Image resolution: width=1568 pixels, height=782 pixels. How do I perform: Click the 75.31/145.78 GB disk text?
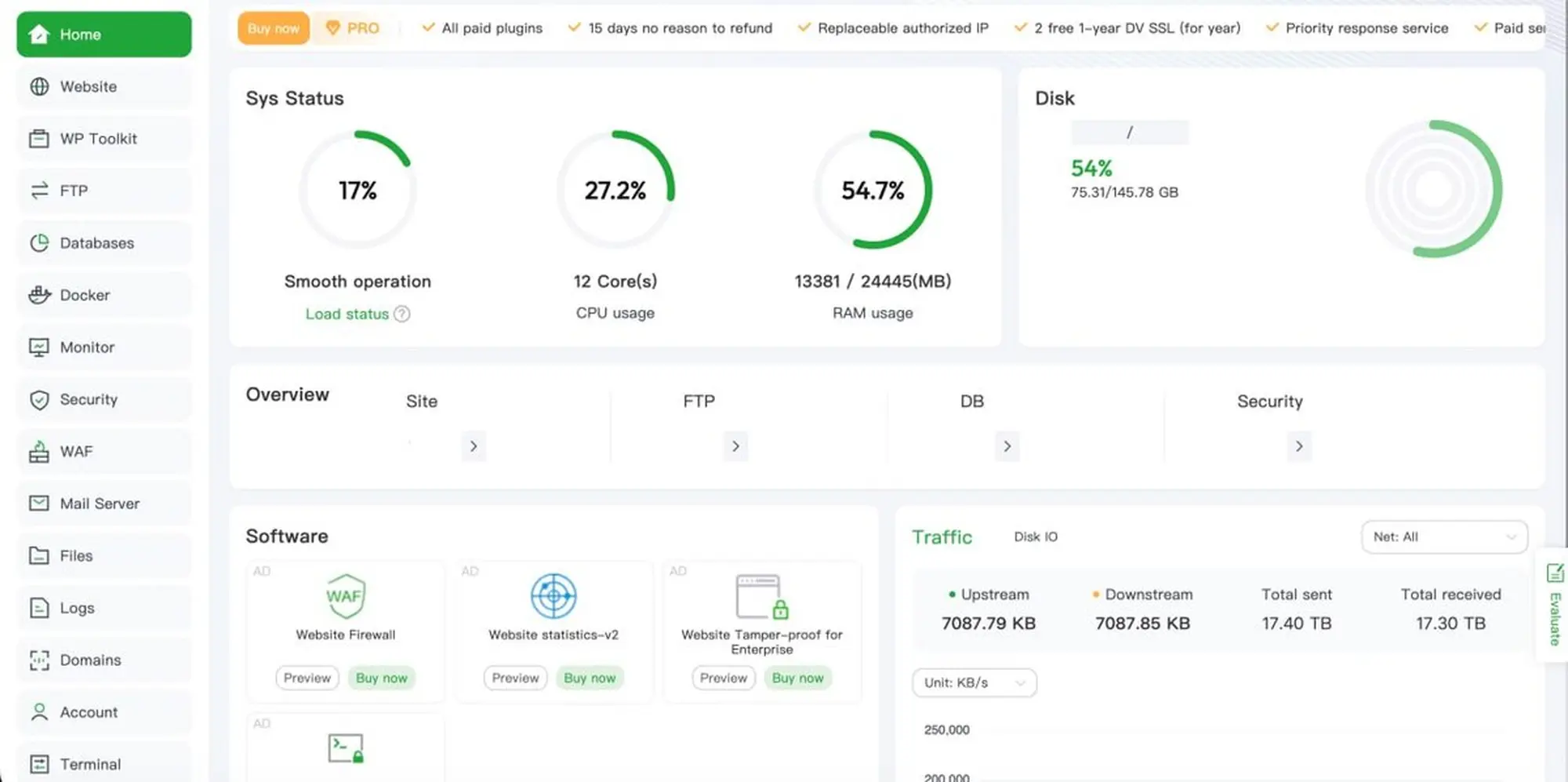tap(1124, 192)
